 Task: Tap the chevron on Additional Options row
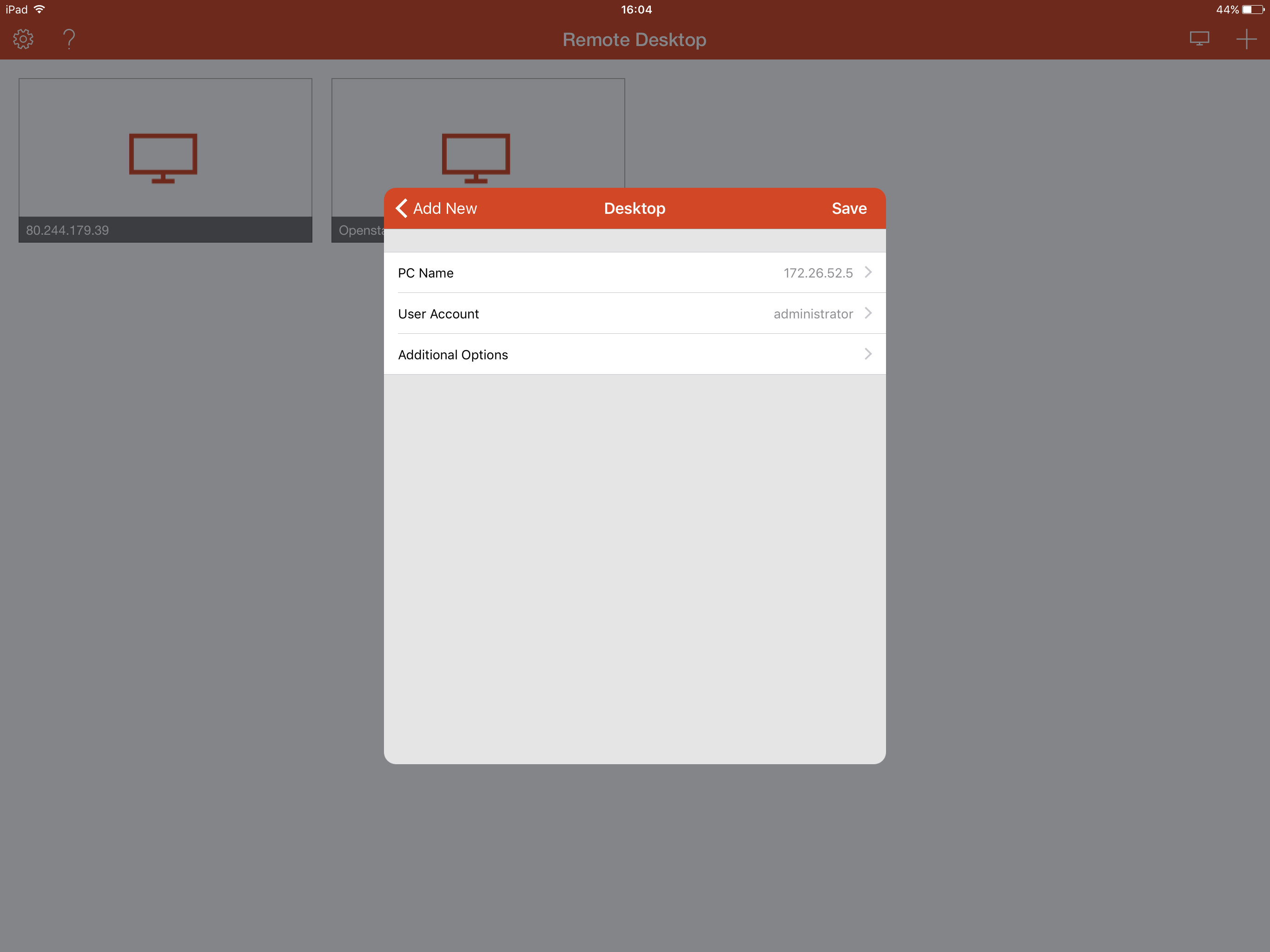868,354
